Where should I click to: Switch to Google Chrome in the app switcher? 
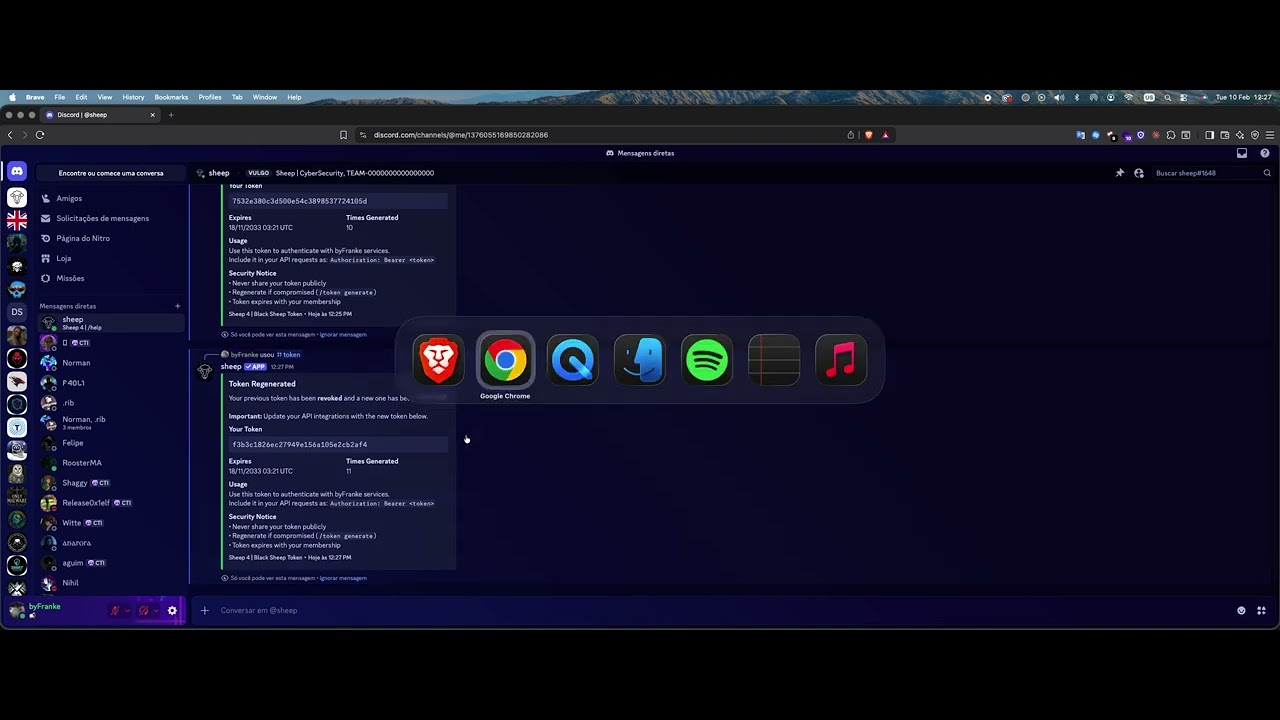coord(505,360)
